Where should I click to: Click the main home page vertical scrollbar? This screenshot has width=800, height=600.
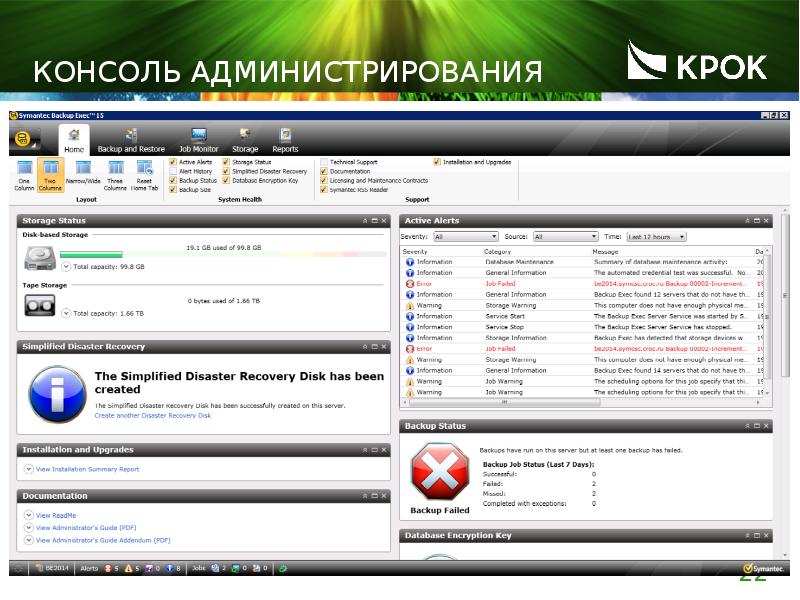pyautogui.click(x=785, y=296)
